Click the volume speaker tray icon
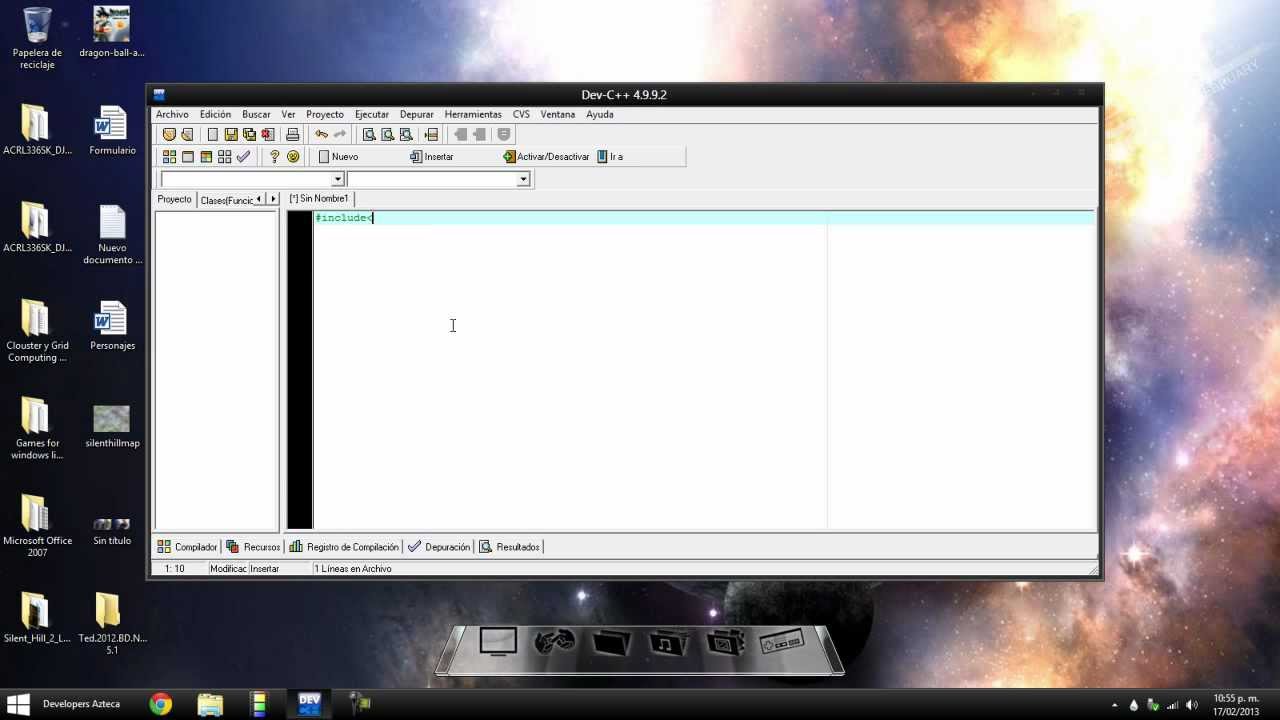 tap(1191, 705)
